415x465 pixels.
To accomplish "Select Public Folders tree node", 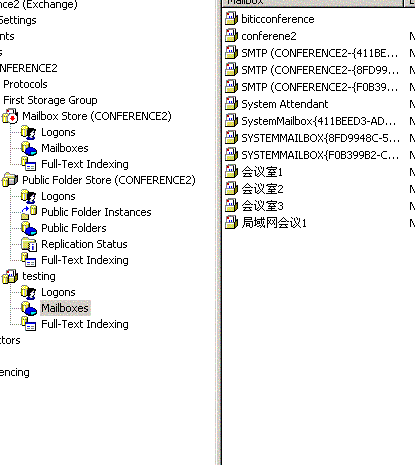I will (74, 228).
